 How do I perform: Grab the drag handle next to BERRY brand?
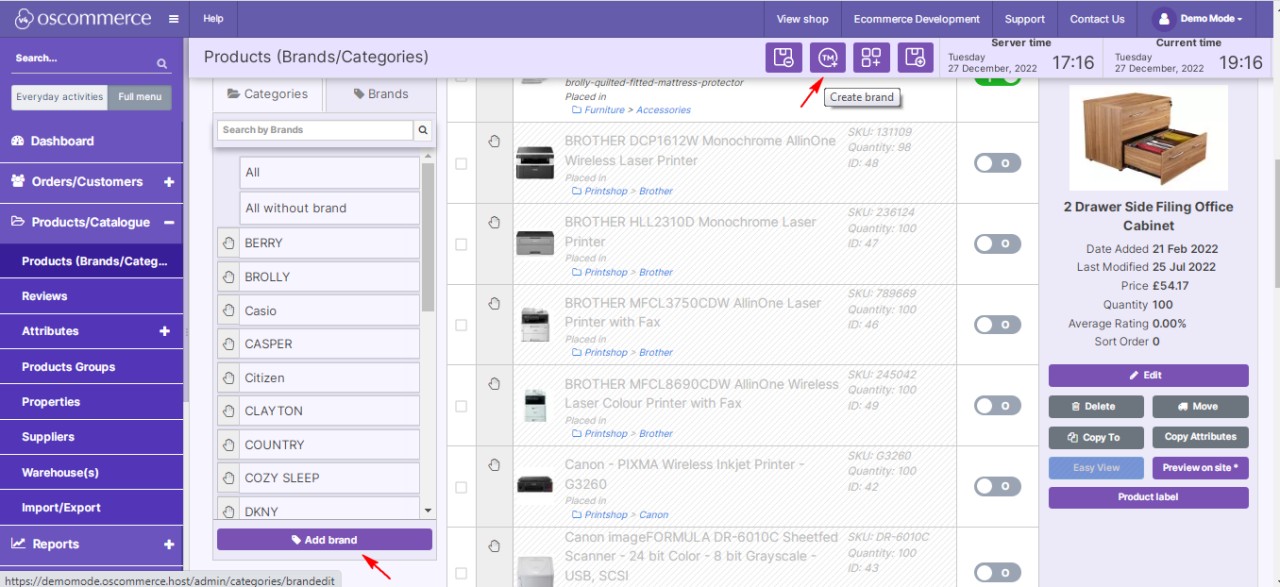click(x=228, y=243)
